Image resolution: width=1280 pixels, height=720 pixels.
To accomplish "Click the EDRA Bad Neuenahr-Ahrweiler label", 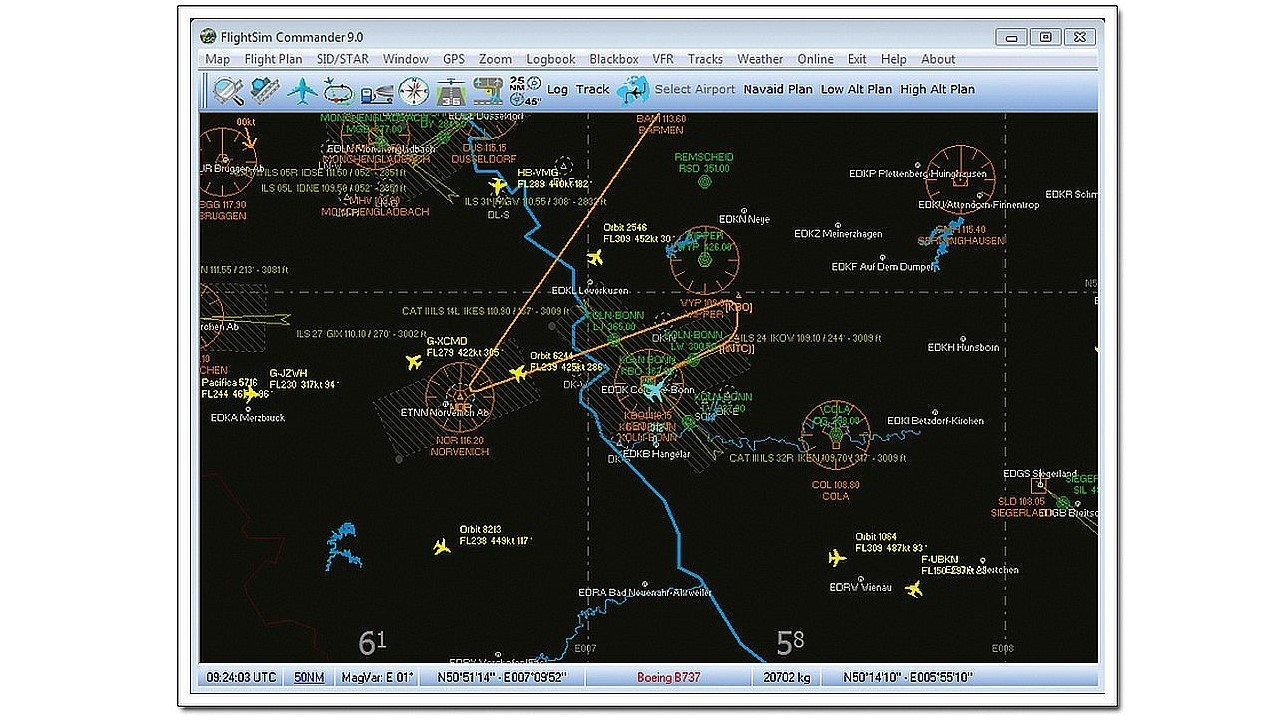I will 645,593.
